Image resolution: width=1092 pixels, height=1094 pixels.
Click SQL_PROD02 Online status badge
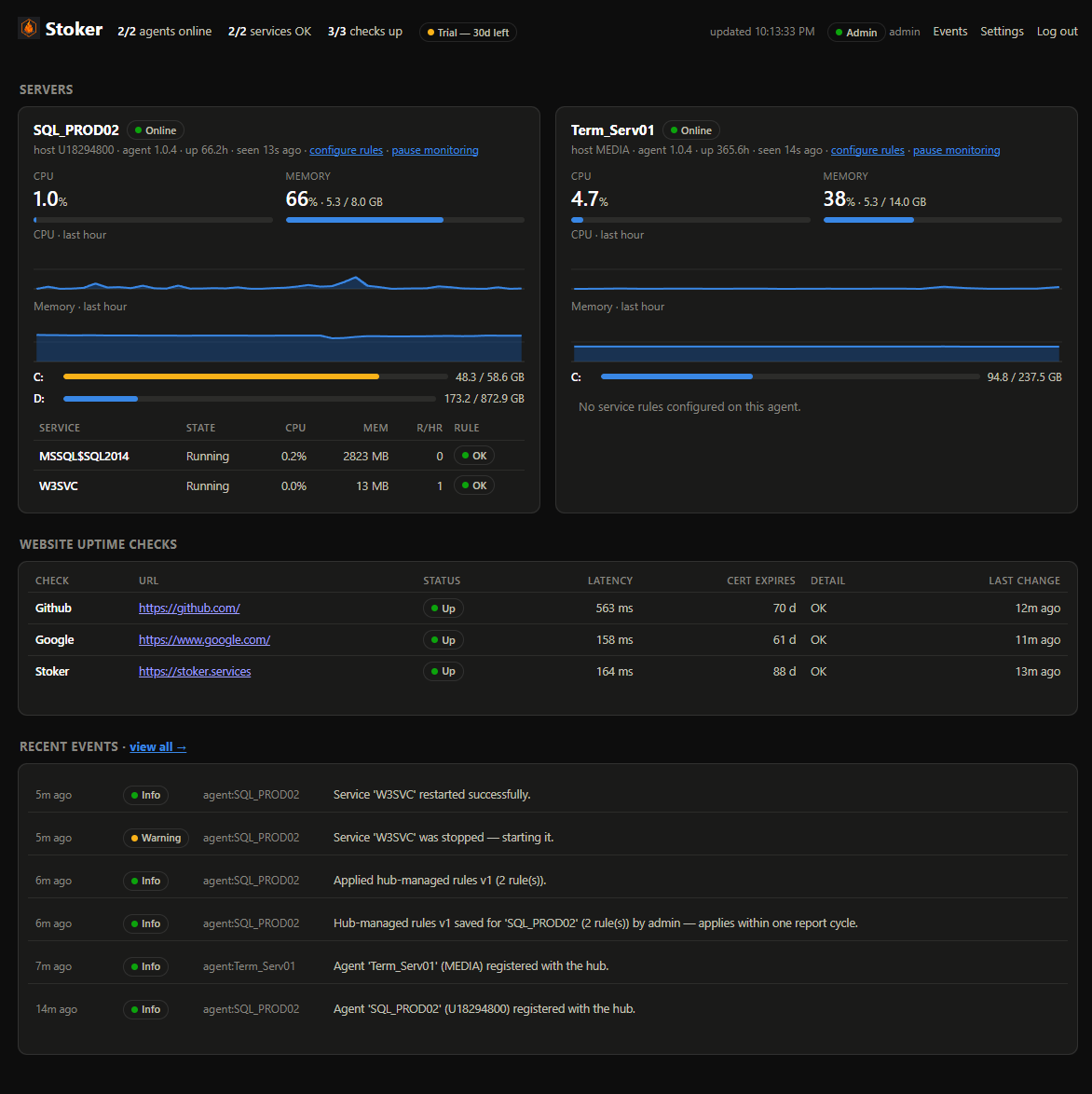pos(156,130)
